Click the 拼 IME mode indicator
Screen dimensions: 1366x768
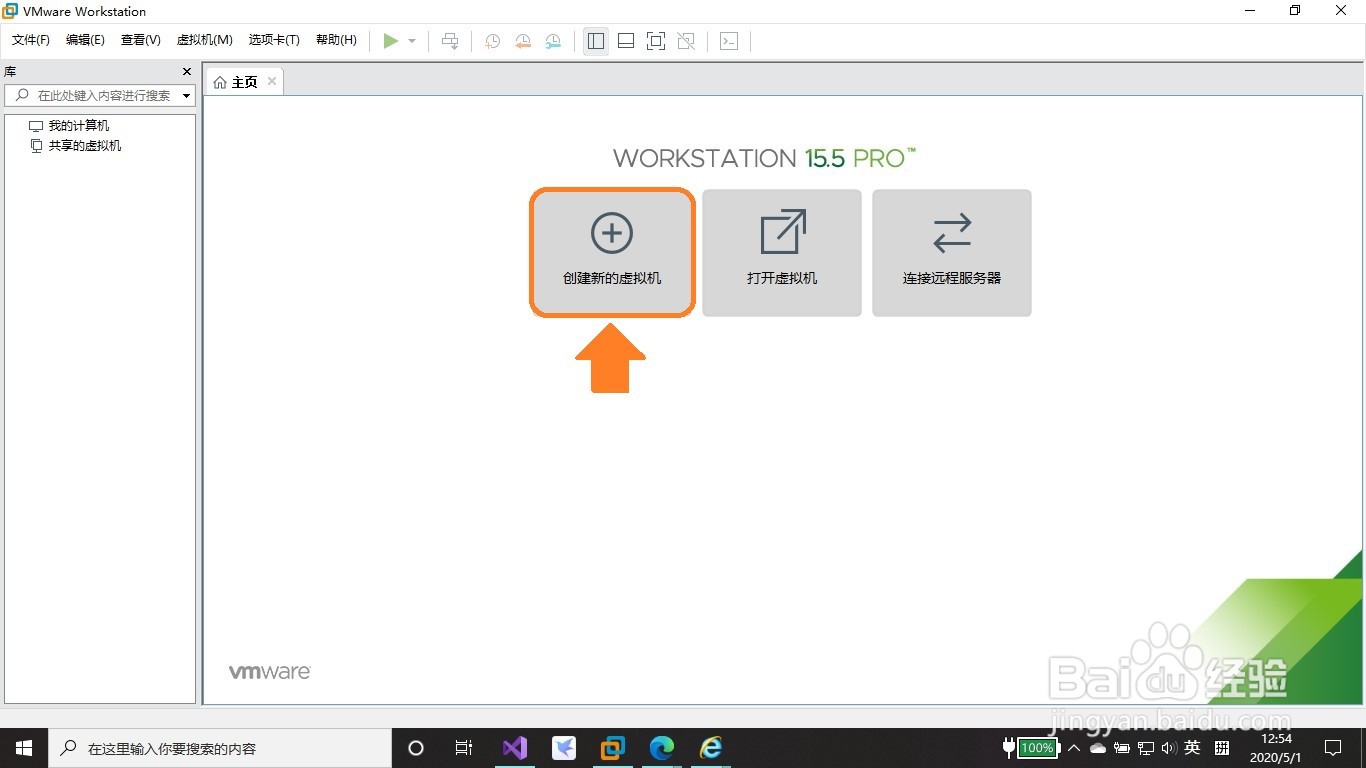[x=1222, y=748]
